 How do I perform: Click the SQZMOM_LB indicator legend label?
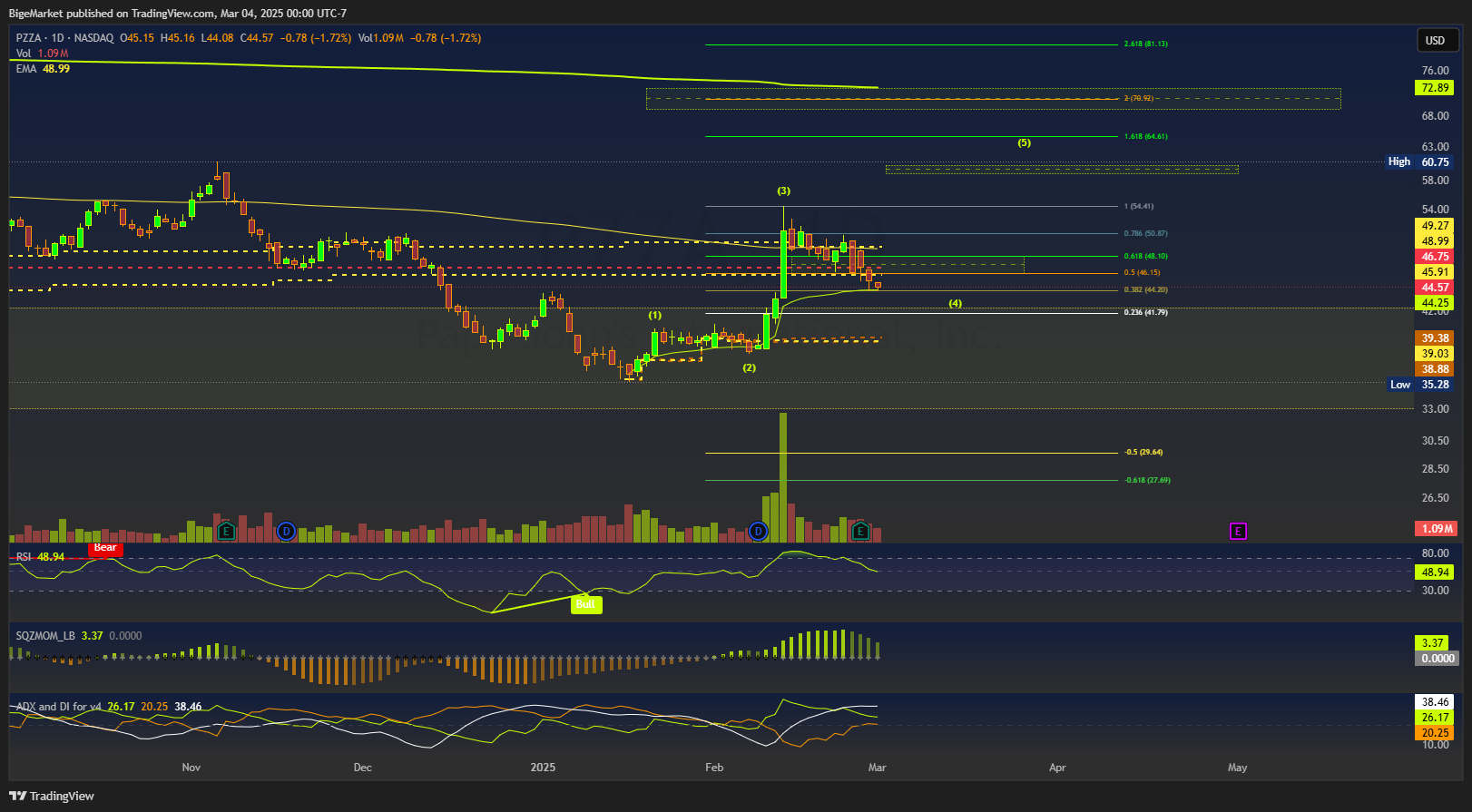point(45,636)
